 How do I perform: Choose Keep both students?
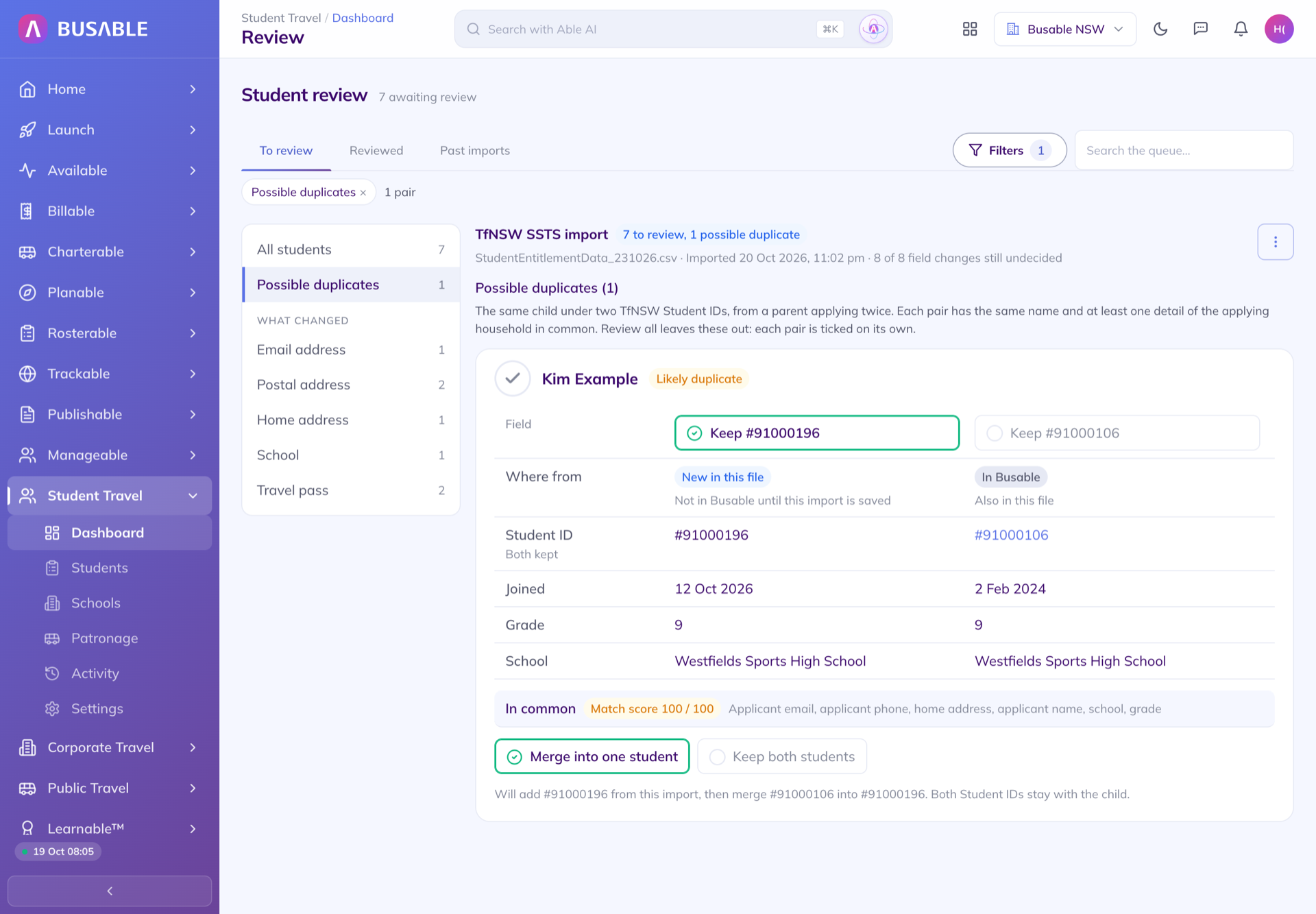tap(782, 756)
